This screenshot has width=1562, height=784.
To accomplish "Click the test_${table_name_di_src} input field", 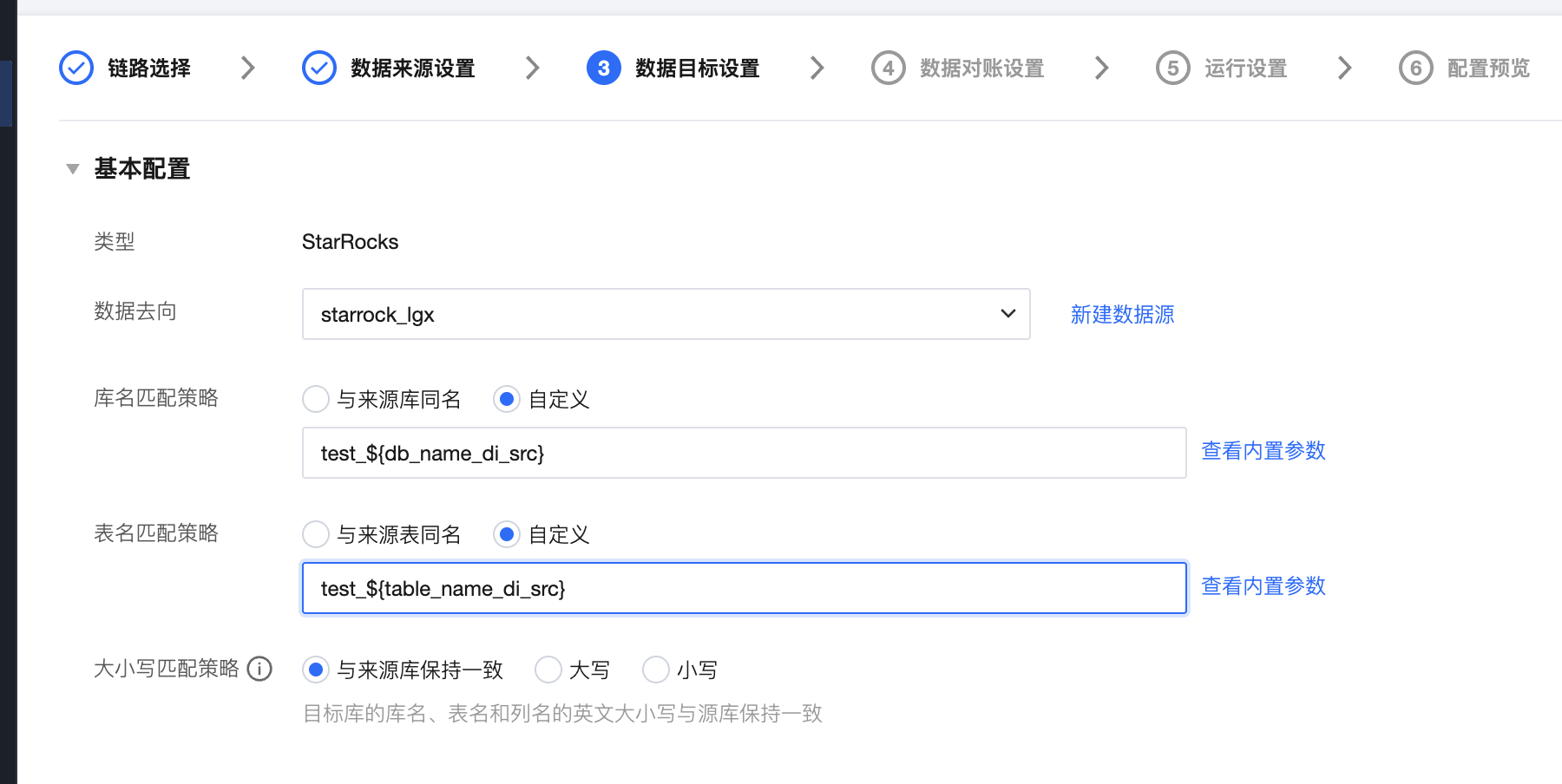I will [744, 588].
